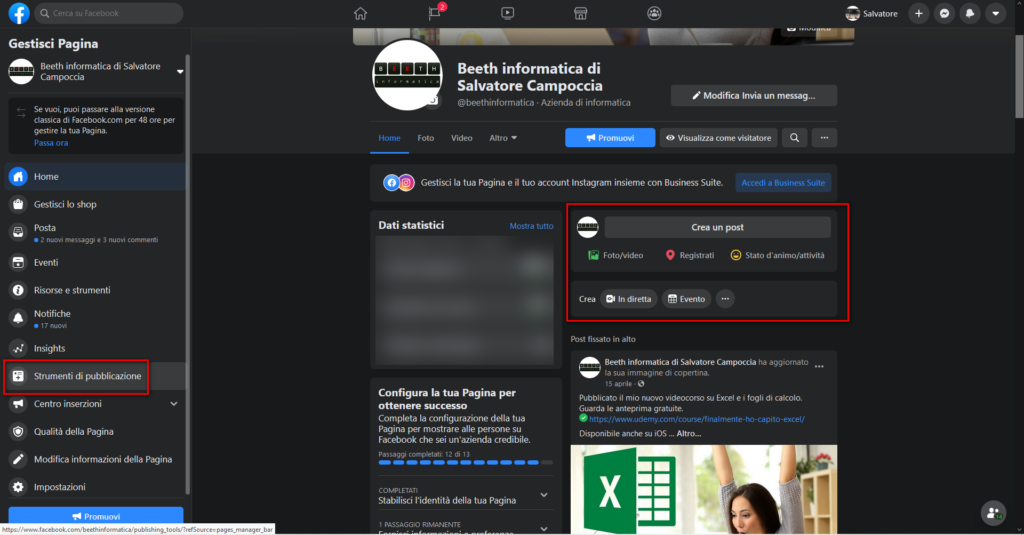Choose Stato d'animo/attività
Viewport: 1024px width, 535px height.
[x=777, y=255]
